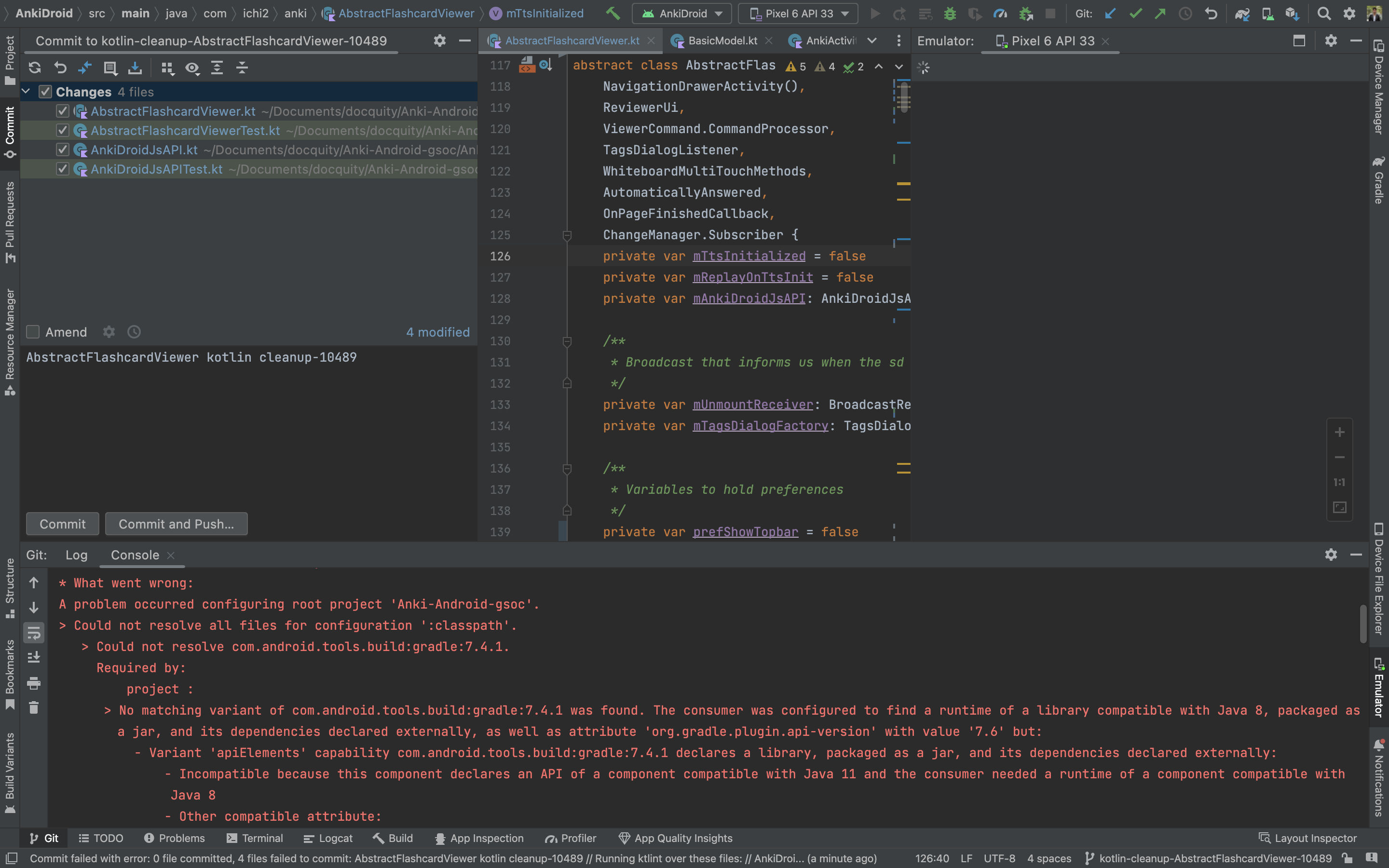Screen dimensions: 1389x868
Task: Uncheck AnkiDroidJsAPI.kt from the commit
Action: coord(63,149)
